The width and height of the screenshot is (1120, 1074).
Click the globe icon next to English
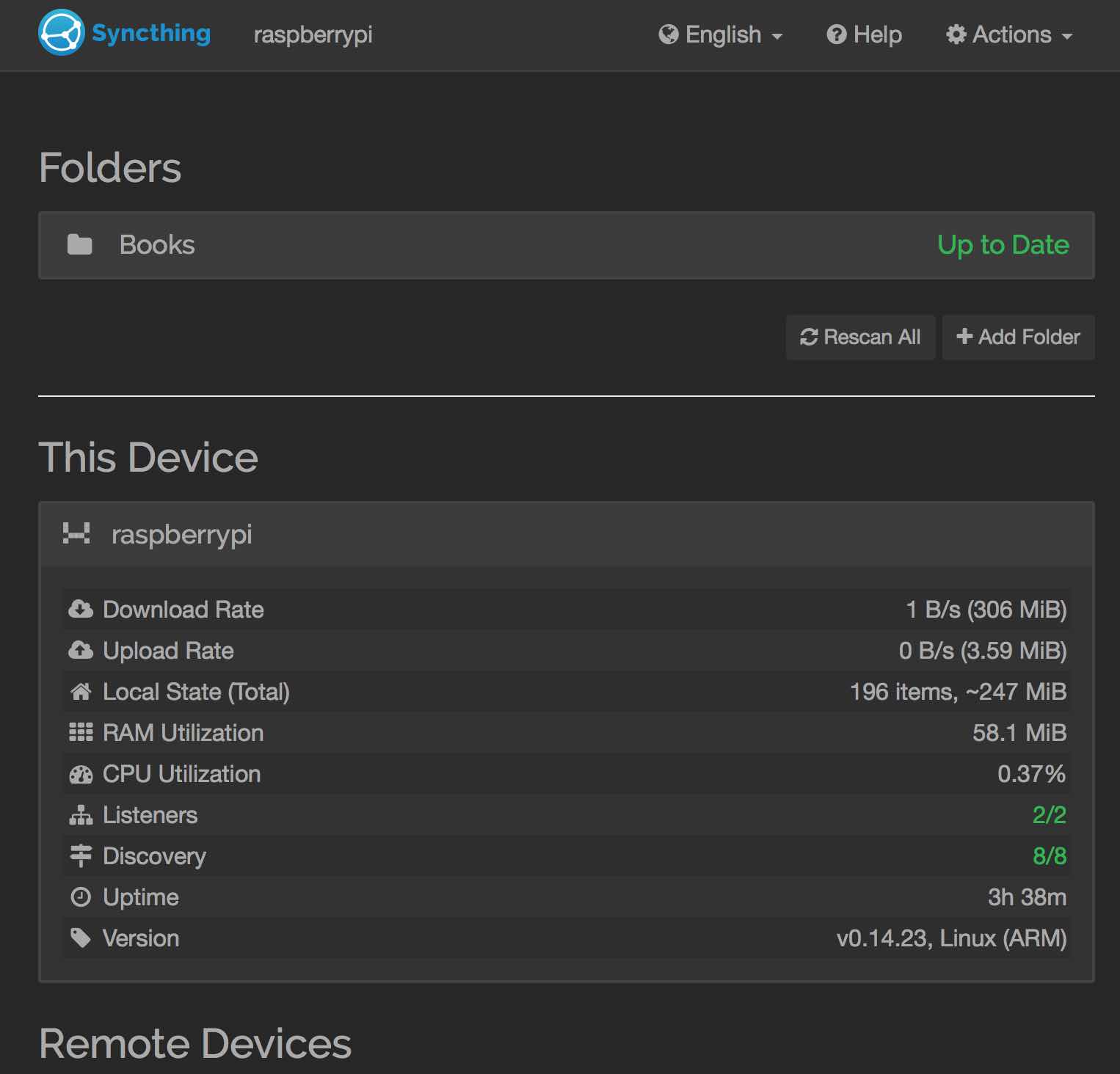point(668,34)
